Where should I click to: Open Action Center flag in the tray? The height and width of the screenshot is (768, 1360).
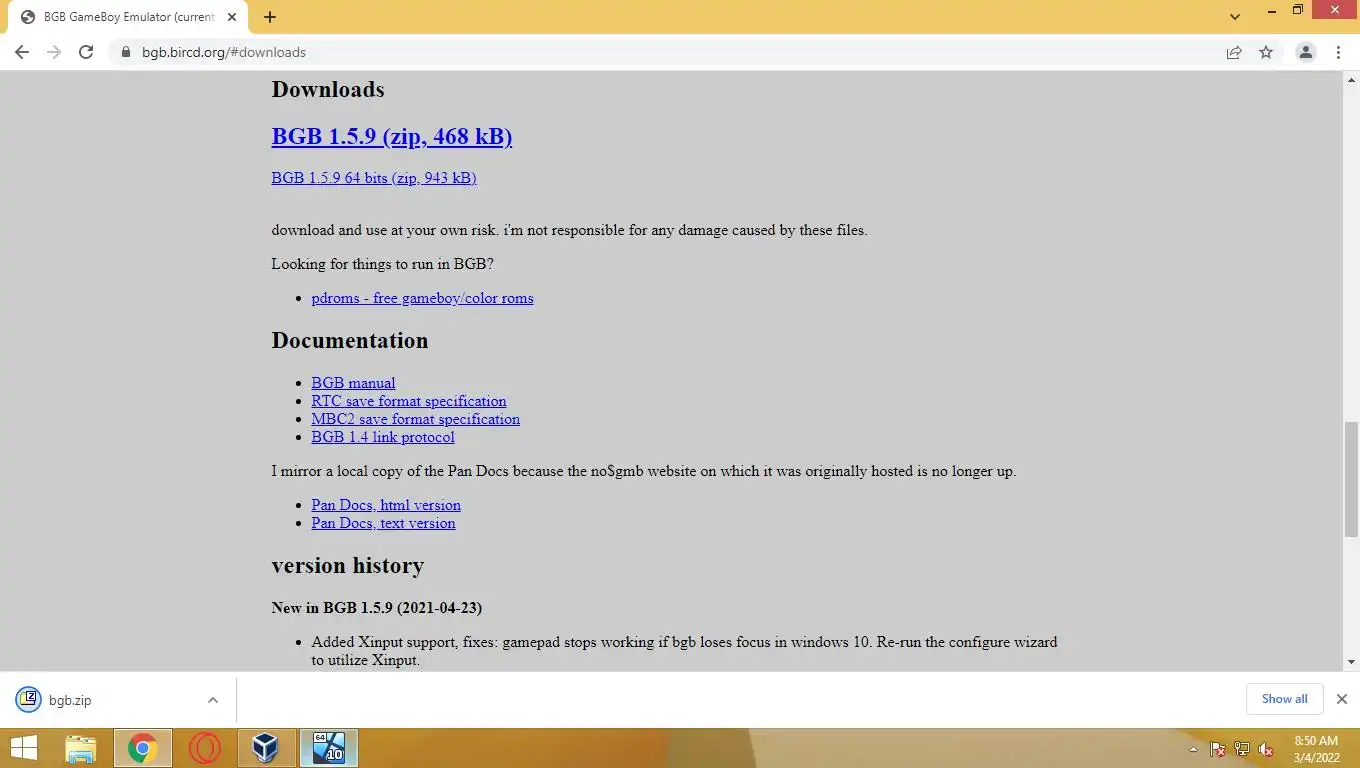tap(1218, 749)
